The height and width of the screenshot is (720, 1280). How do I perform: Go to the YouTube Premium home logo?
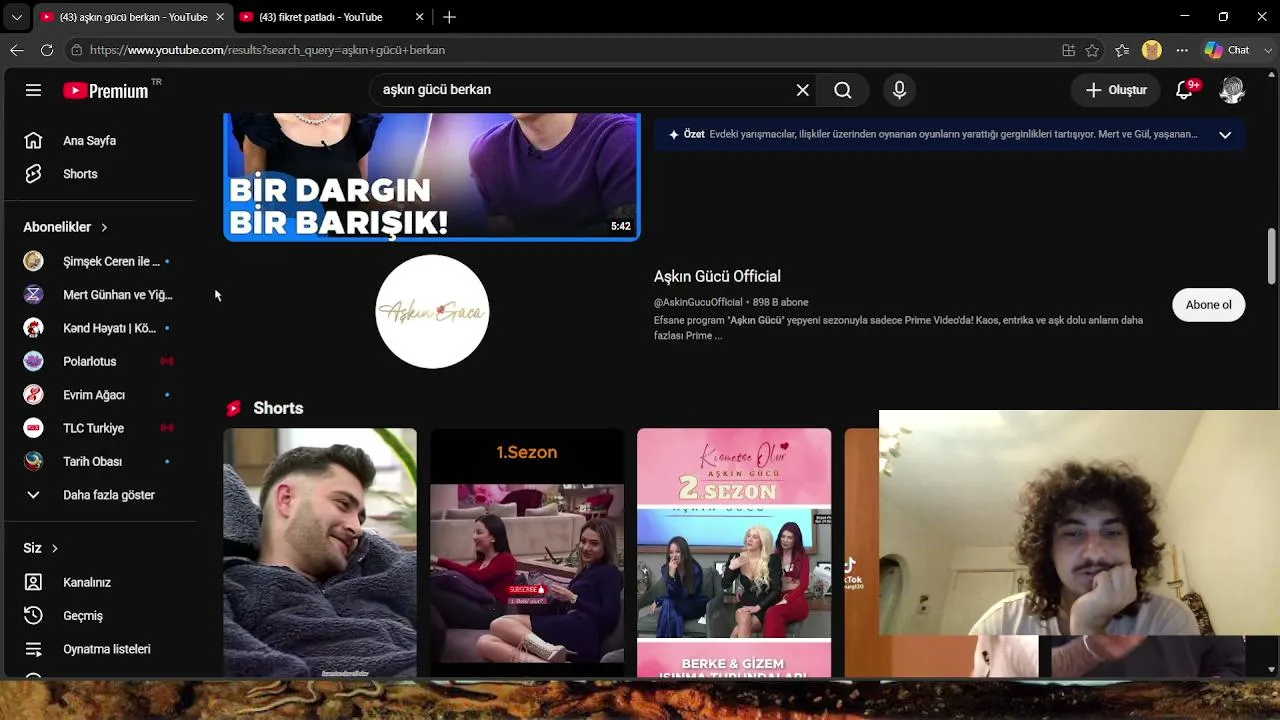coord(106,90)
